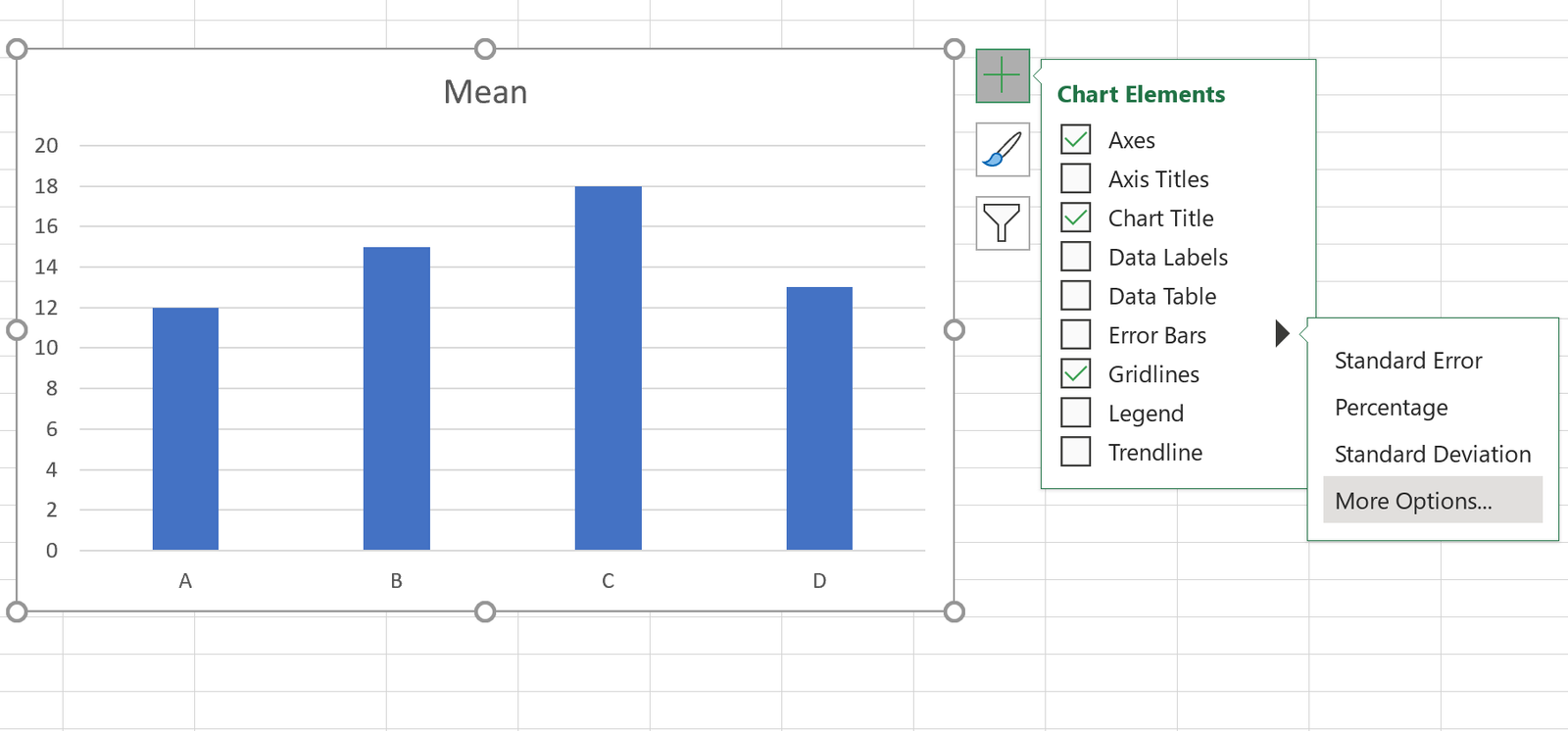Click the bottom-center chart resize handle
Image resolution: width=1568 pixels, height=731 pixels.
coord(485,612)
